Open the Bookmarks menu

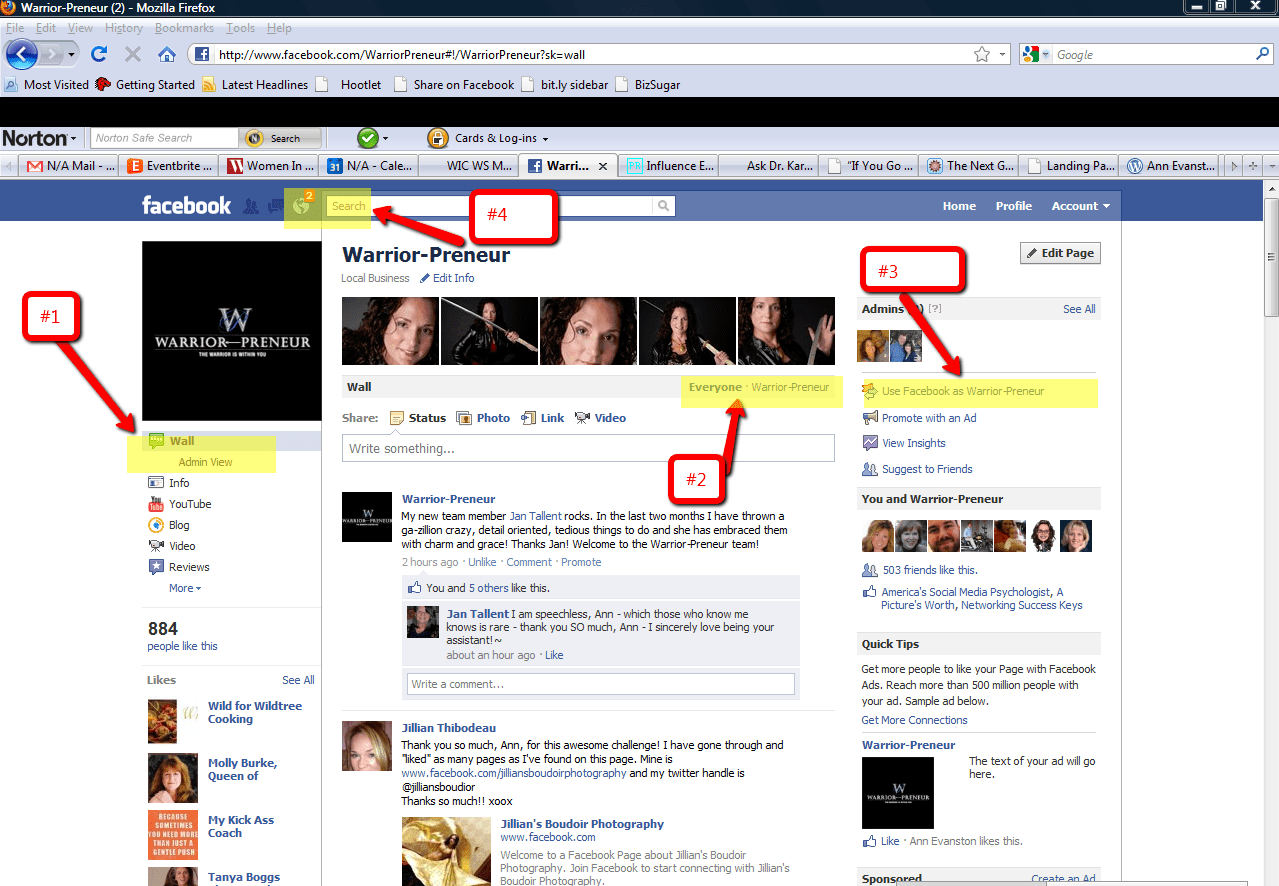[184, 28]
